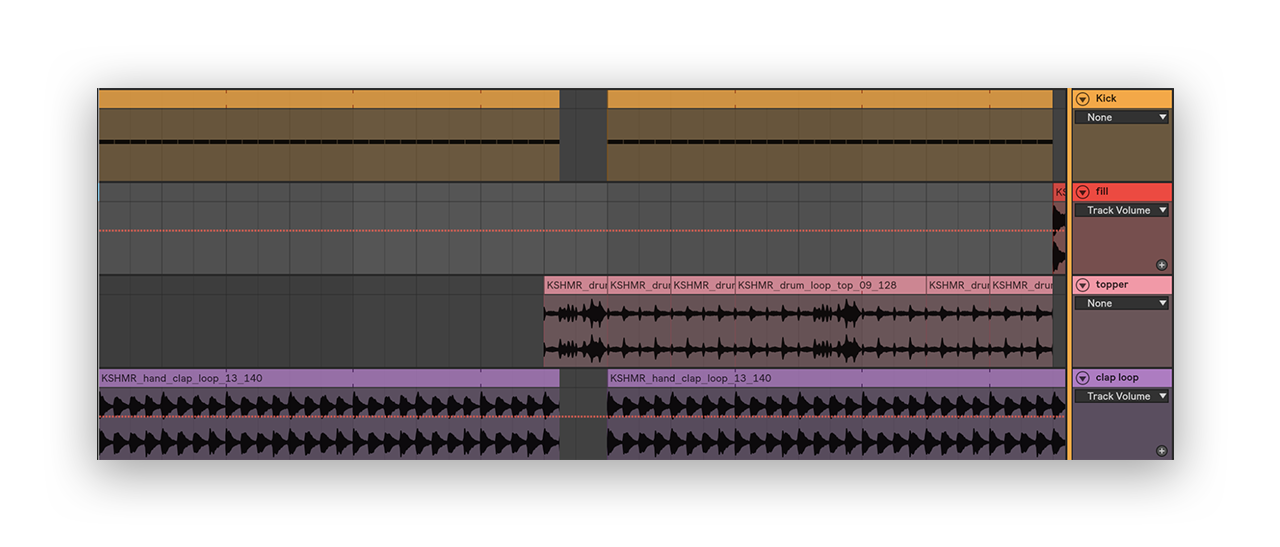This screenshot has height=547, width=1280.
Task: Add automation lane on the clap loop track
Action: point(1161,451)
